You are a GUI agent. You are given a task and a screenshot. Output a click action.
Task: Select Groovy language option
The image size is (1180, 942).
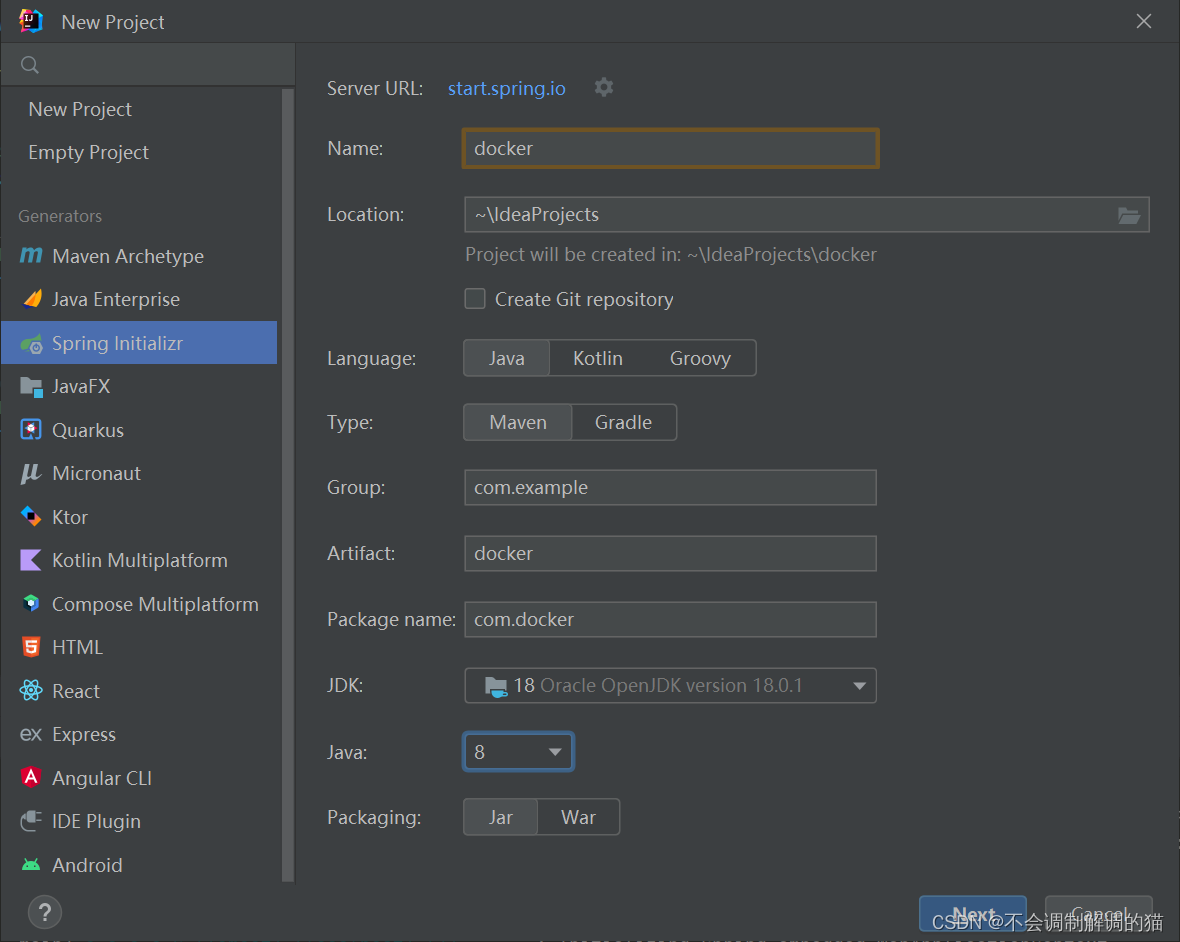700,358
